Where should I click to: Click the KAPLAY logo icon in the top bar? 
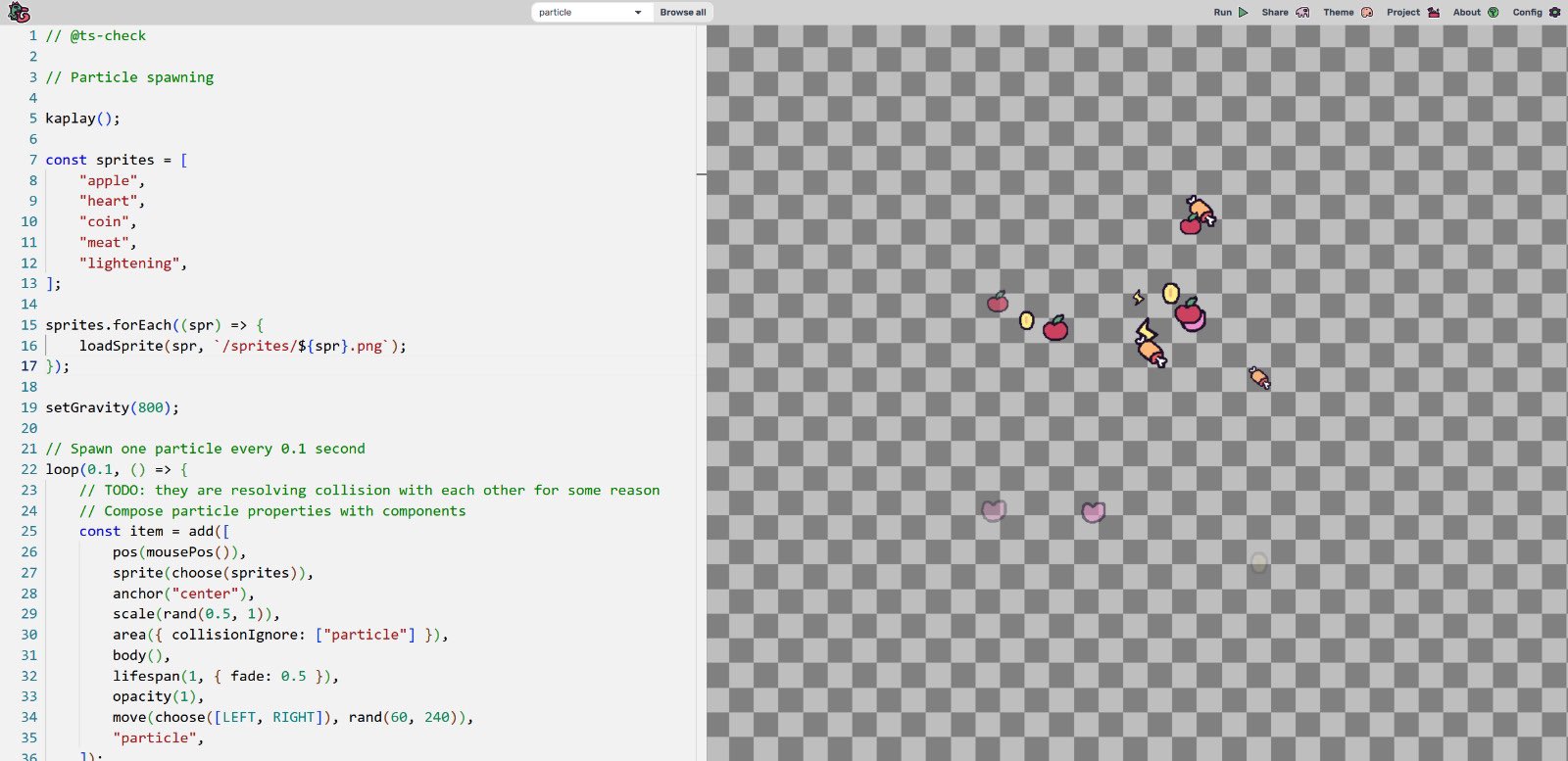coord(19,12)
